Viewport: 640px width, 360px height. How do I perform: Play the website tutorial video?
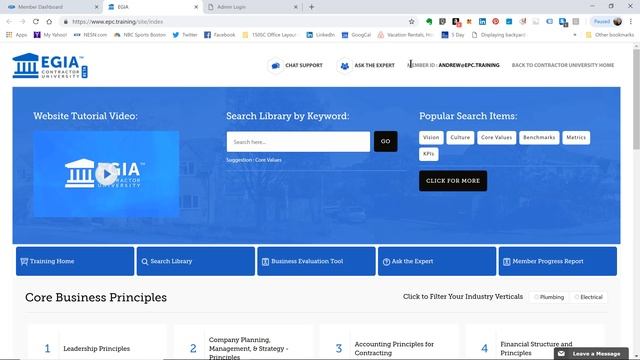coord(106,174)
